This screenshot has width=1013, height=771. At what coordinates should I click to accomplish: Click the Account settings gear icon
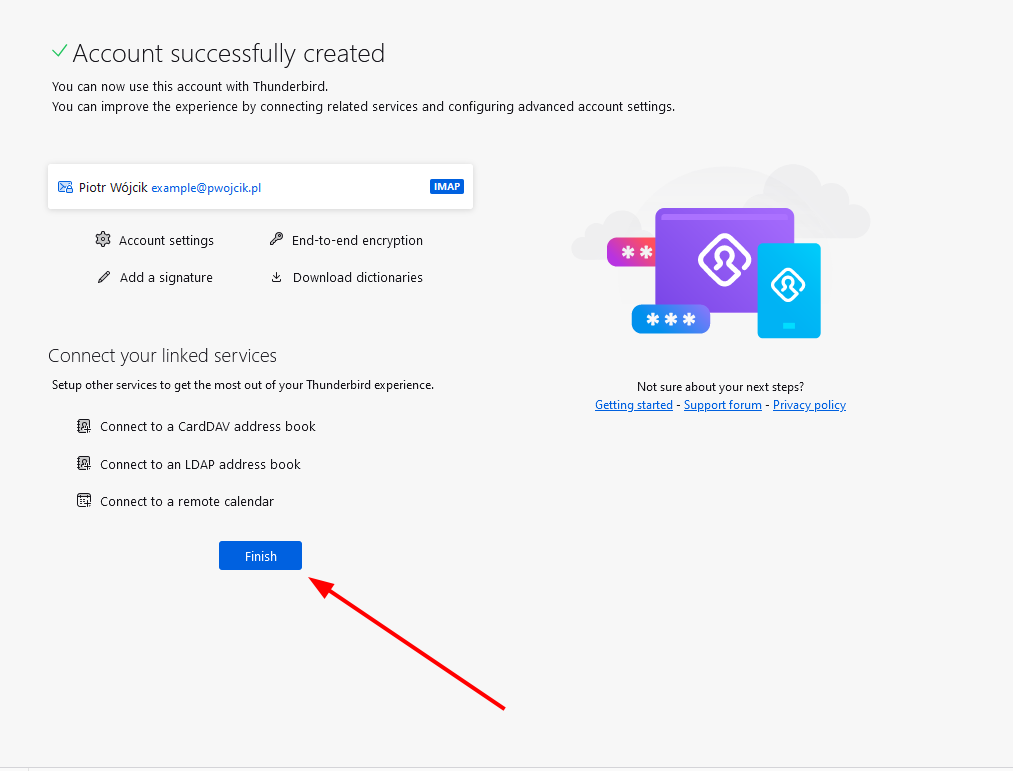click(103, 240)
